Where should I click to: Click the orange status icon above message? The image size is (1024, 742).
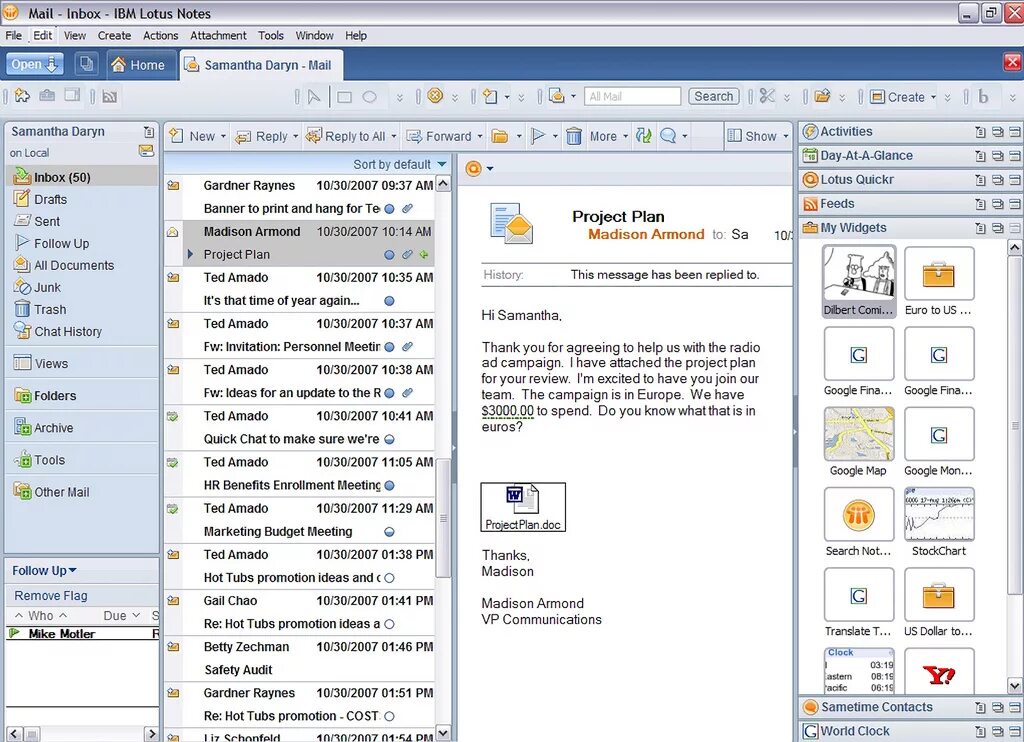pyautogui.click(x=473, y=169)
